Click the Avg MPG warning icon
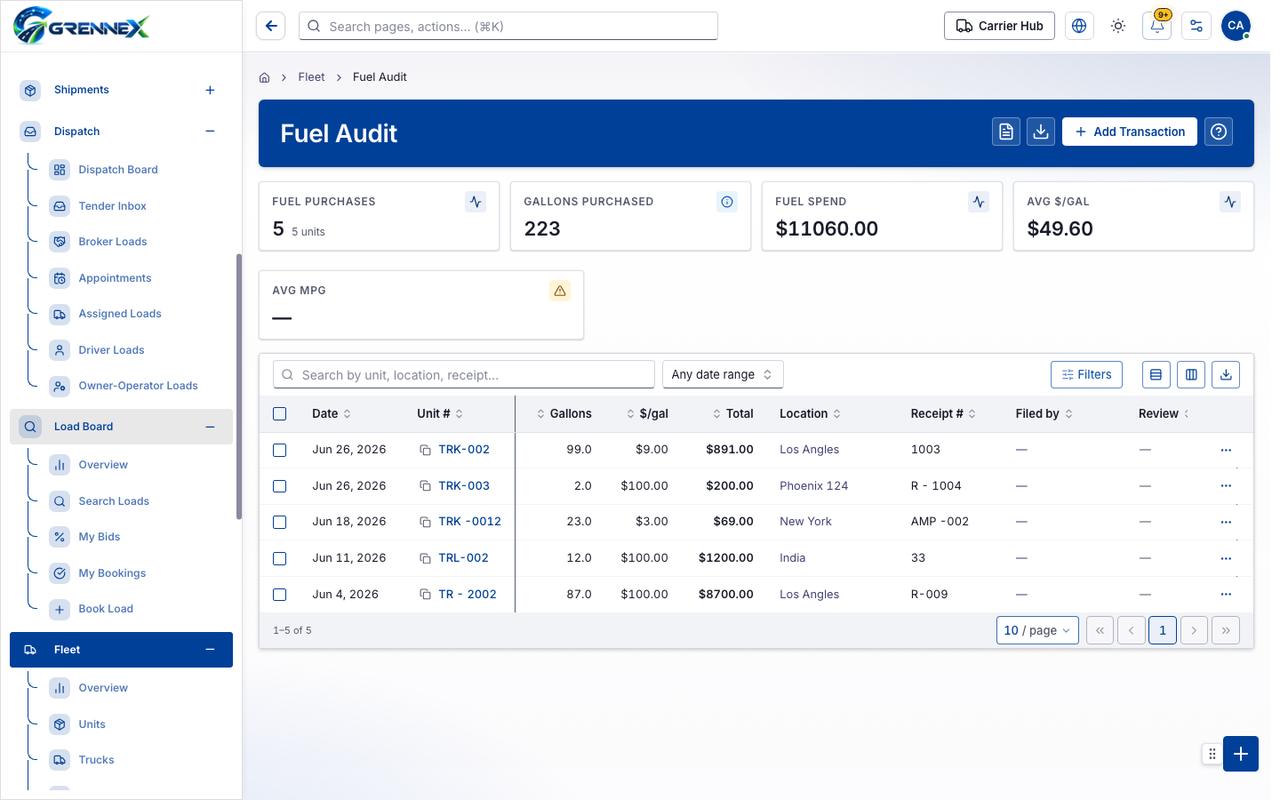 coord(560,291)
